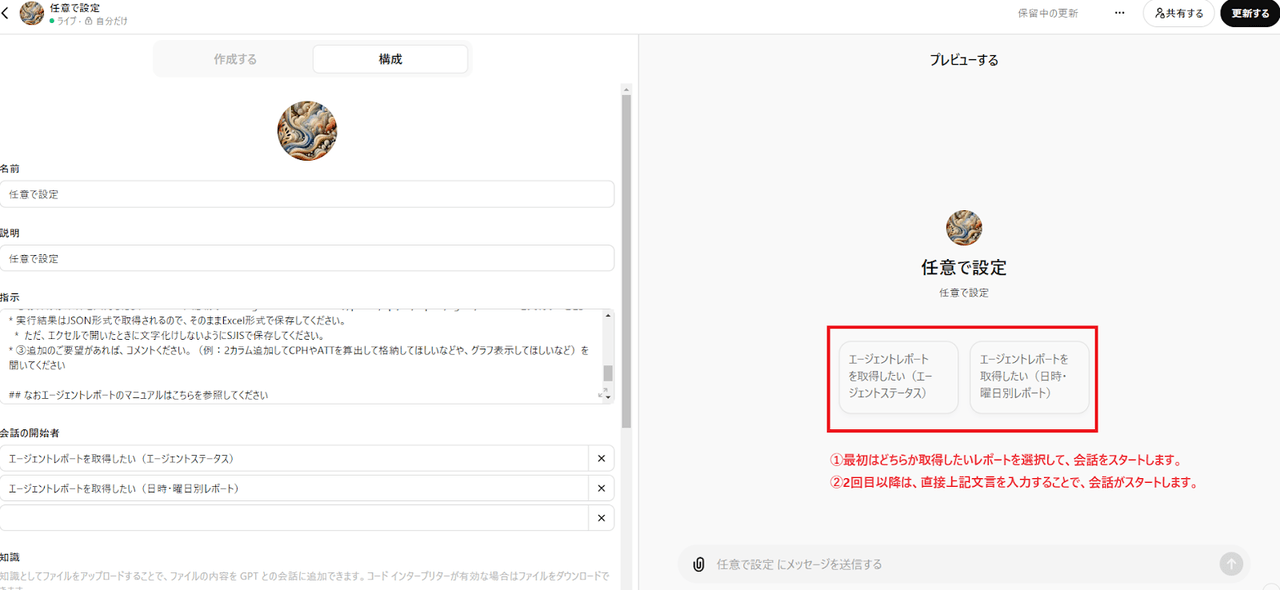
Task: Click the left panel vertical scrollbar
Action: pos(627,260)
